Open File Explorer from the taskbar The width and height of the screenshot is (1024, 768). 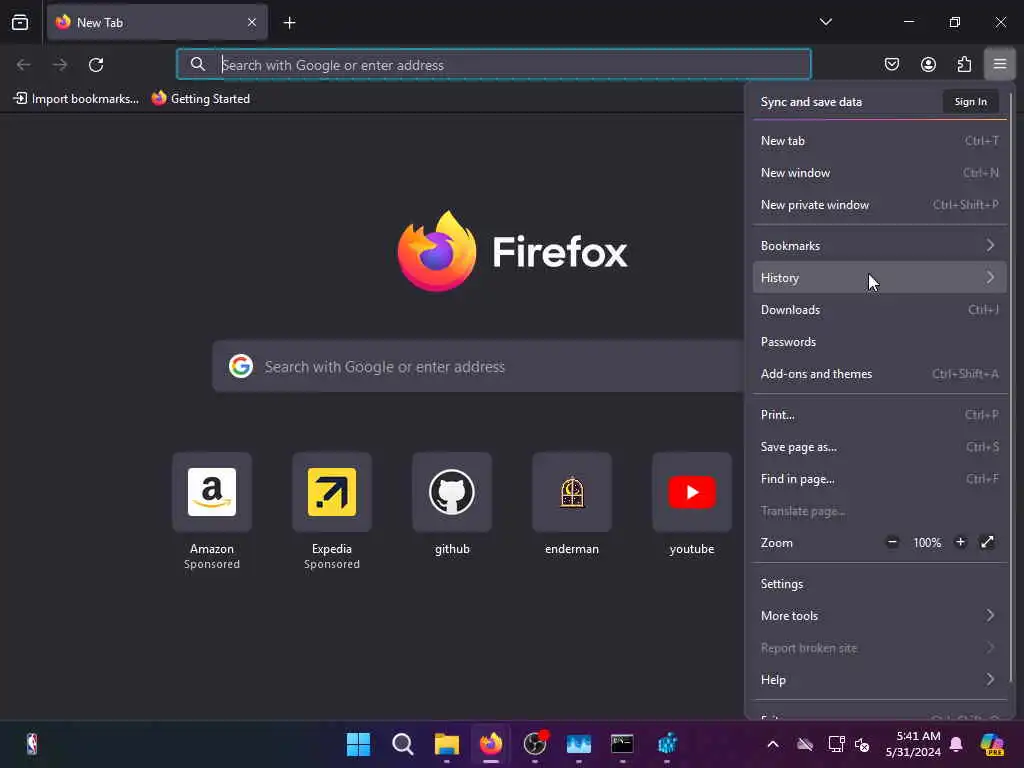coord(447,744)
